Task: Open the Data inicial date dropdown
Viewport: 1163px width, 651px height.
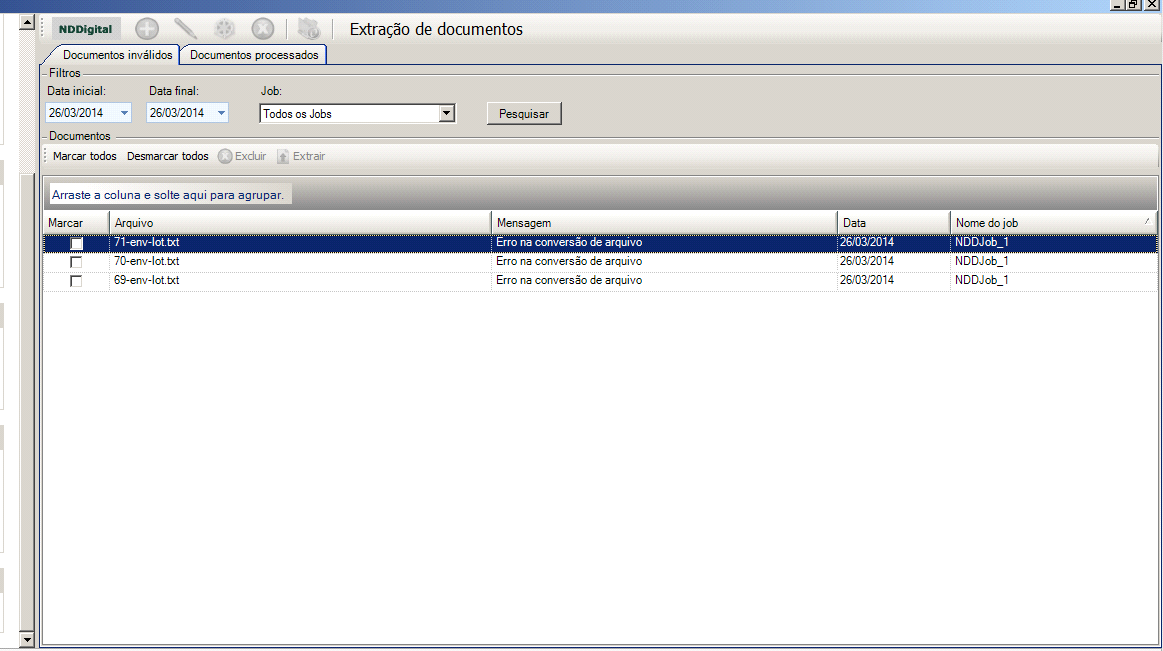Action: click(124, 113)
